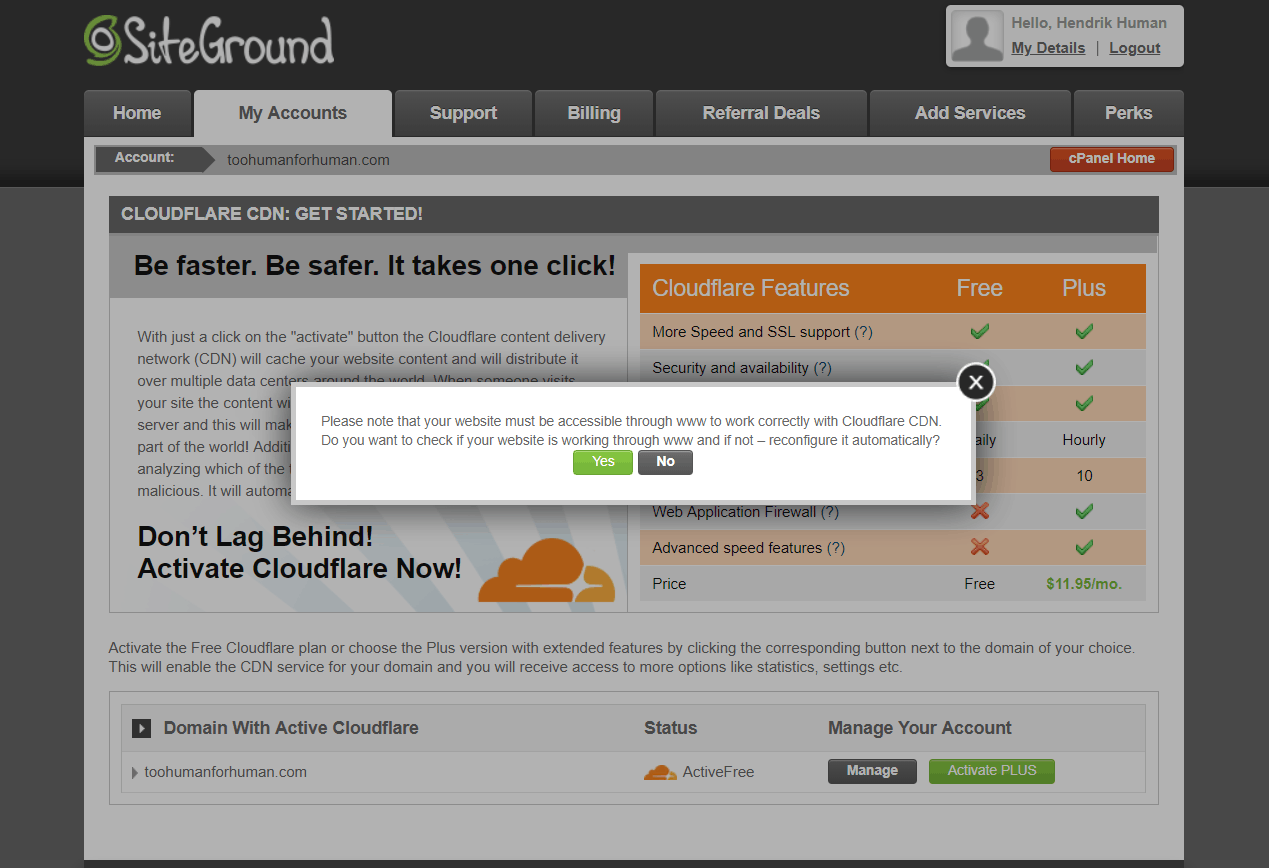Screen dimensions: 1269x868
Task: Open the My Details link
Action: (1048, 48)
